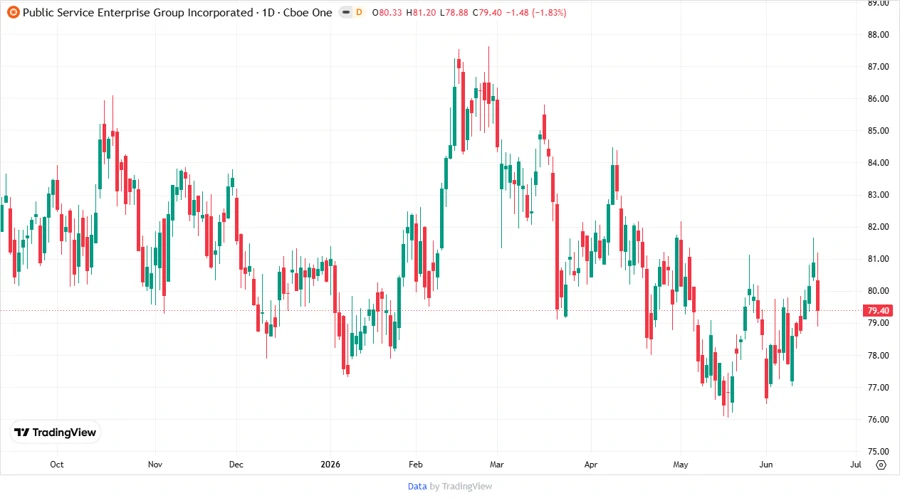Open the chart settings gear icon
Viewport: 900px width, 498px height.
point(881,465)
